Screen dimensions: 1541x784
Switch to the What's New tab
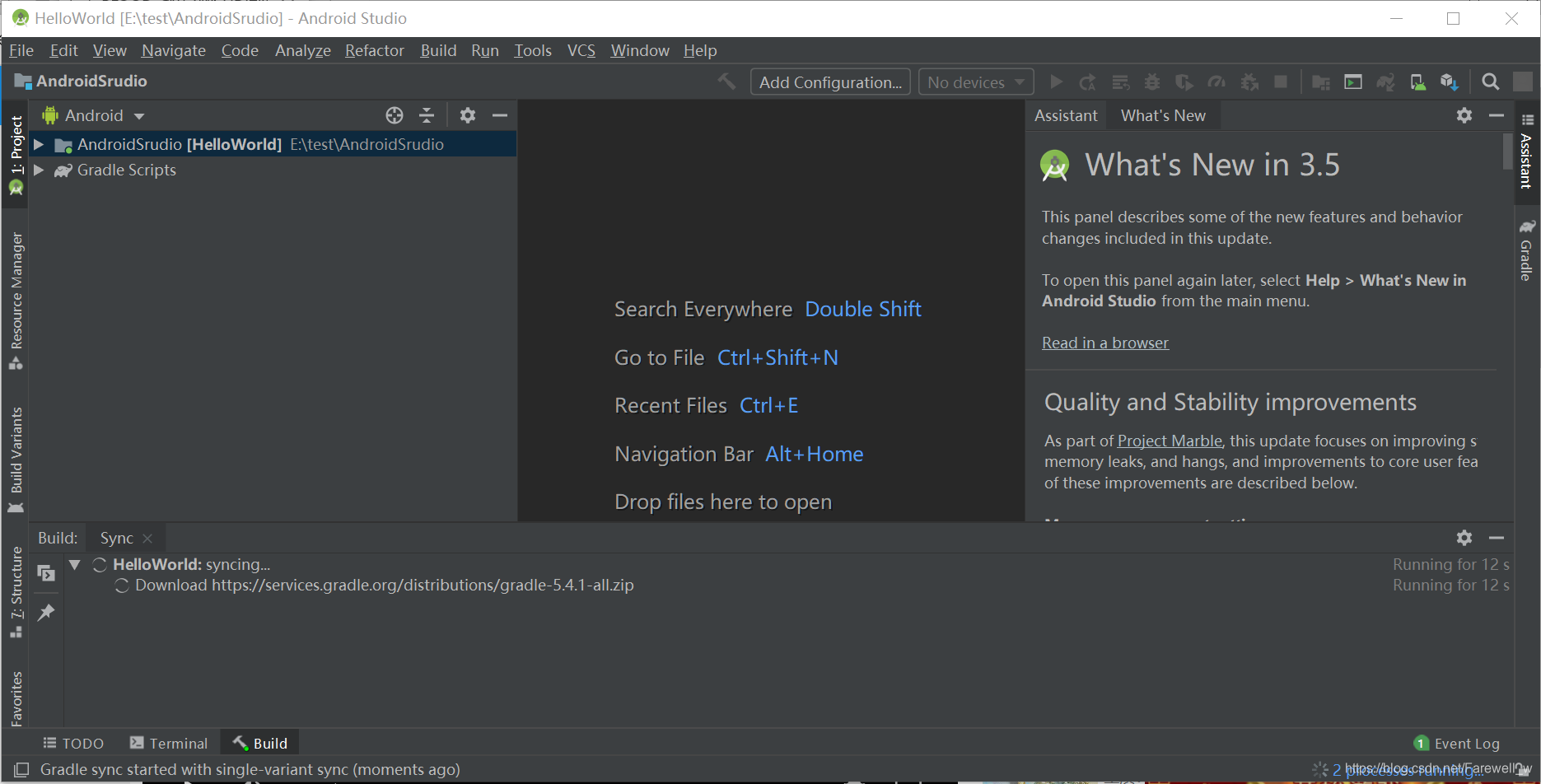(x=1163, y=115)
